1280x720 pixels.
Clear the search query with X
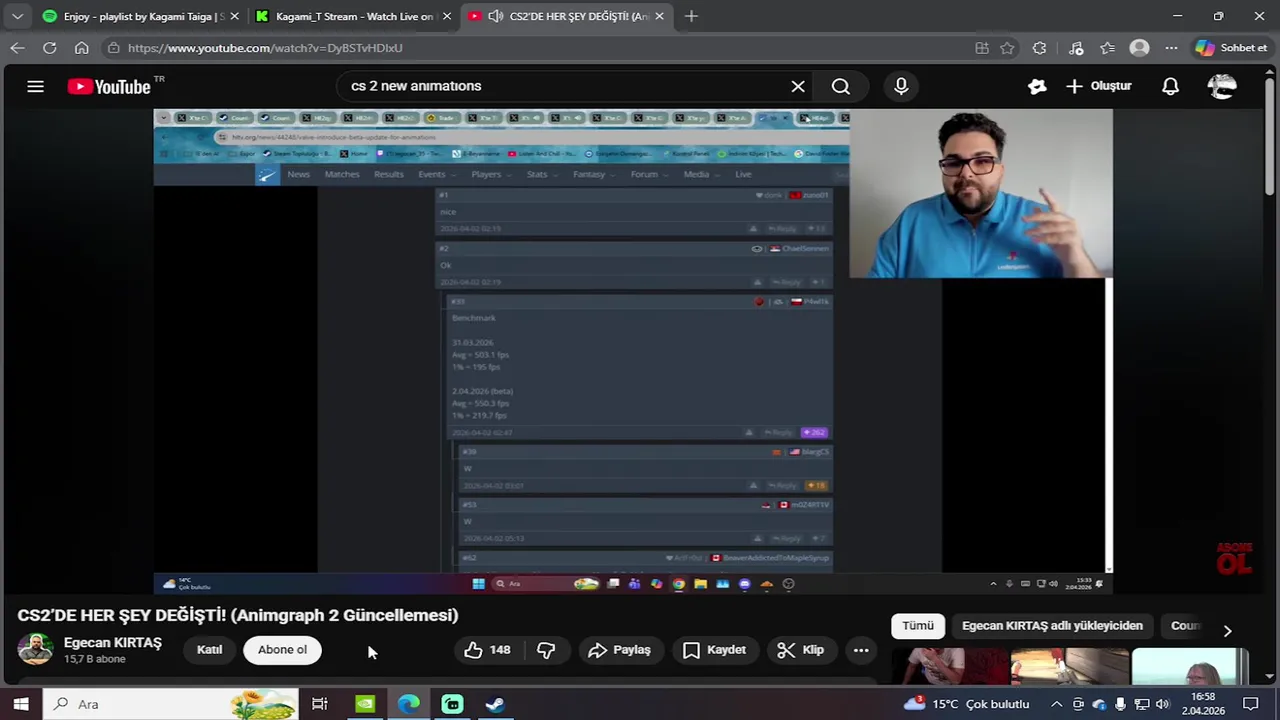point(798,86)
